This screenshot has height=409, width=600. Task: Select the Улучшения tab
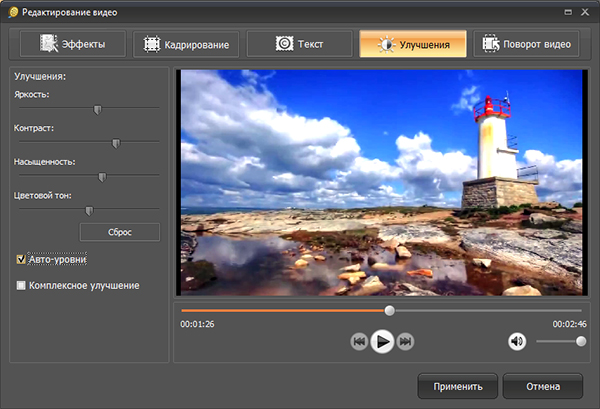(413, 44)
